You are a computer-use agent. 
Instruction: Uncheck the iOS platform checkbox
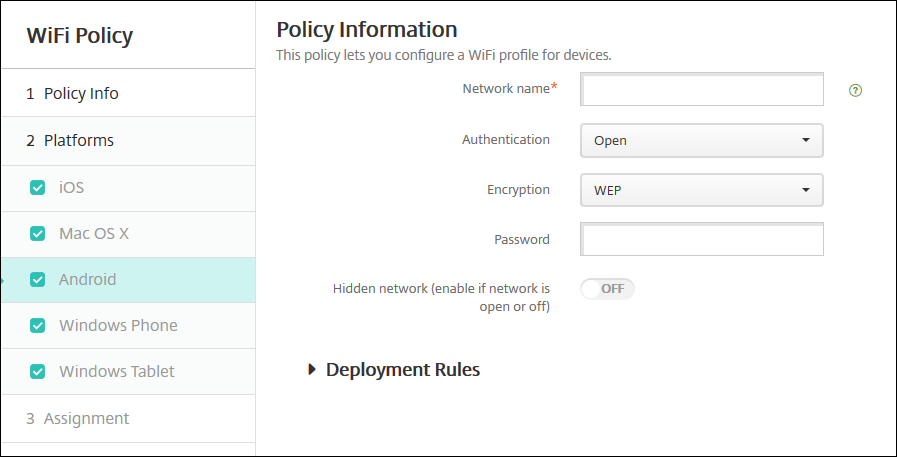coord(38,187)
